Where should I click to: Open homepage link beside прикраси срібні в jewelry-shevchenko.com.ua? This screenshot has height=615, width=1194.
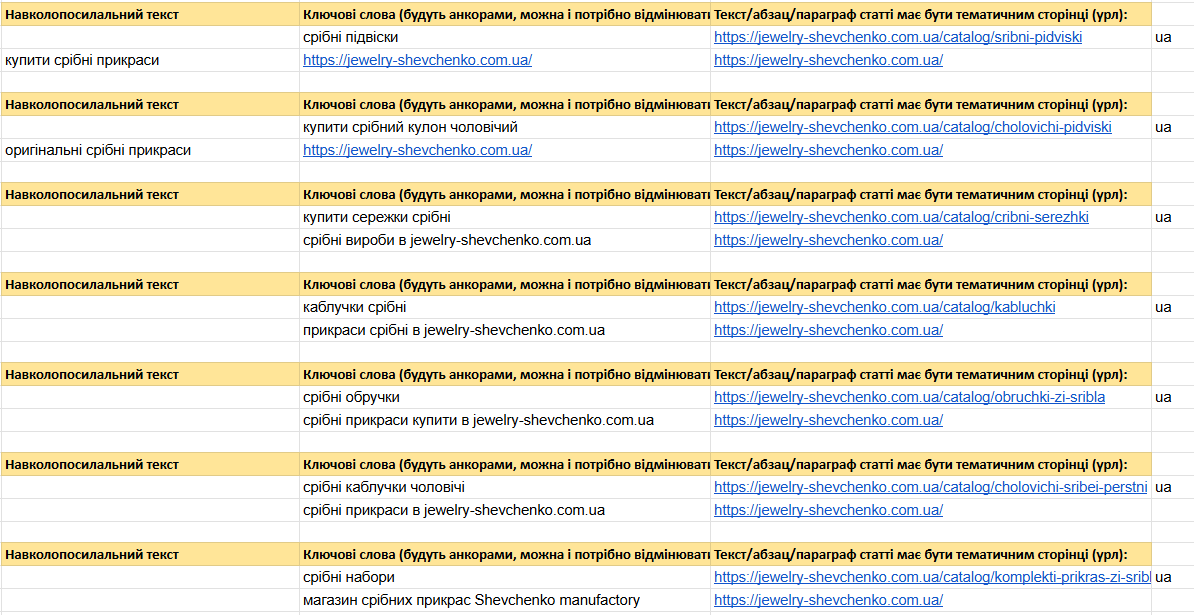click(x=828, y=330)
